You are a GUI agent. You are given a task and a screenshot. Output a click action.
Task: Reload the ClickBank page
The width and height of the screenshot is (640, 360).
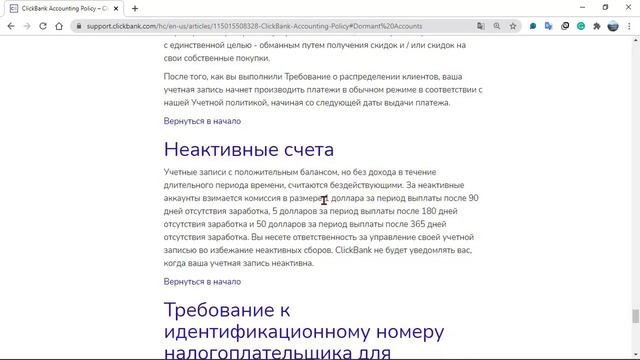pyautogui.click(x=43, y=26)
